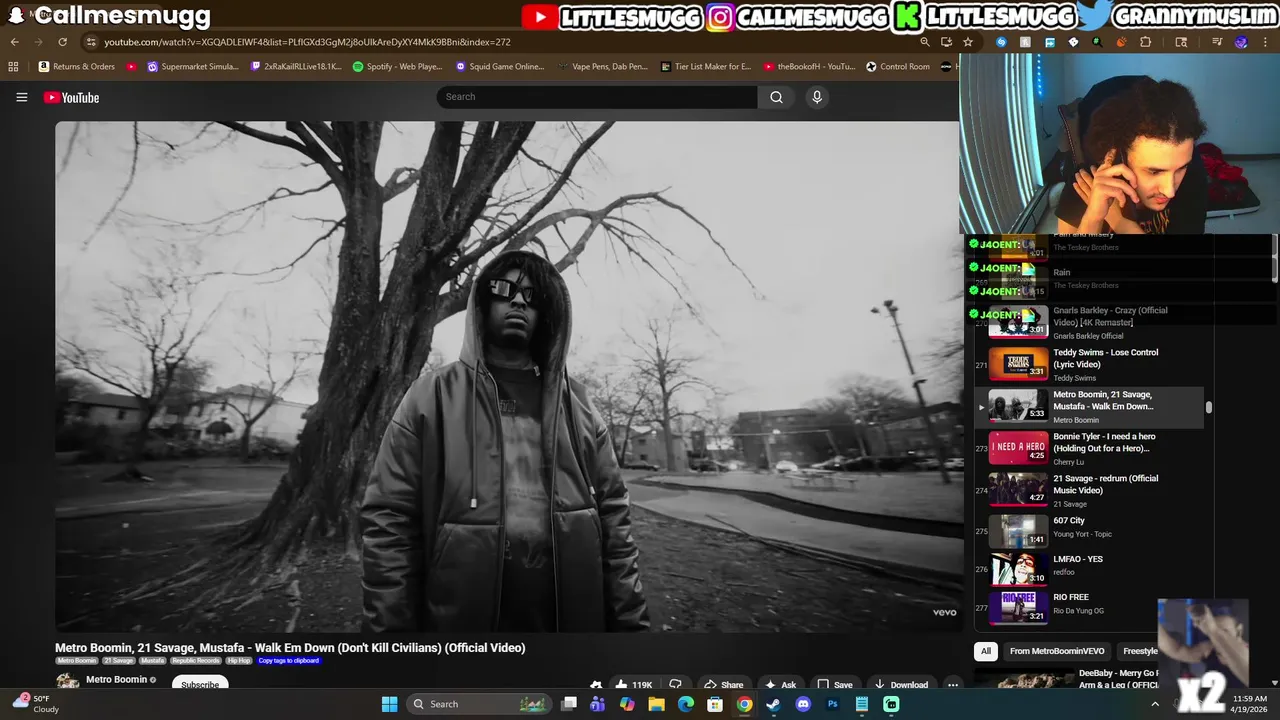
Task: Open the Spotify - Web Player bookmark
Action: (397, 67)
